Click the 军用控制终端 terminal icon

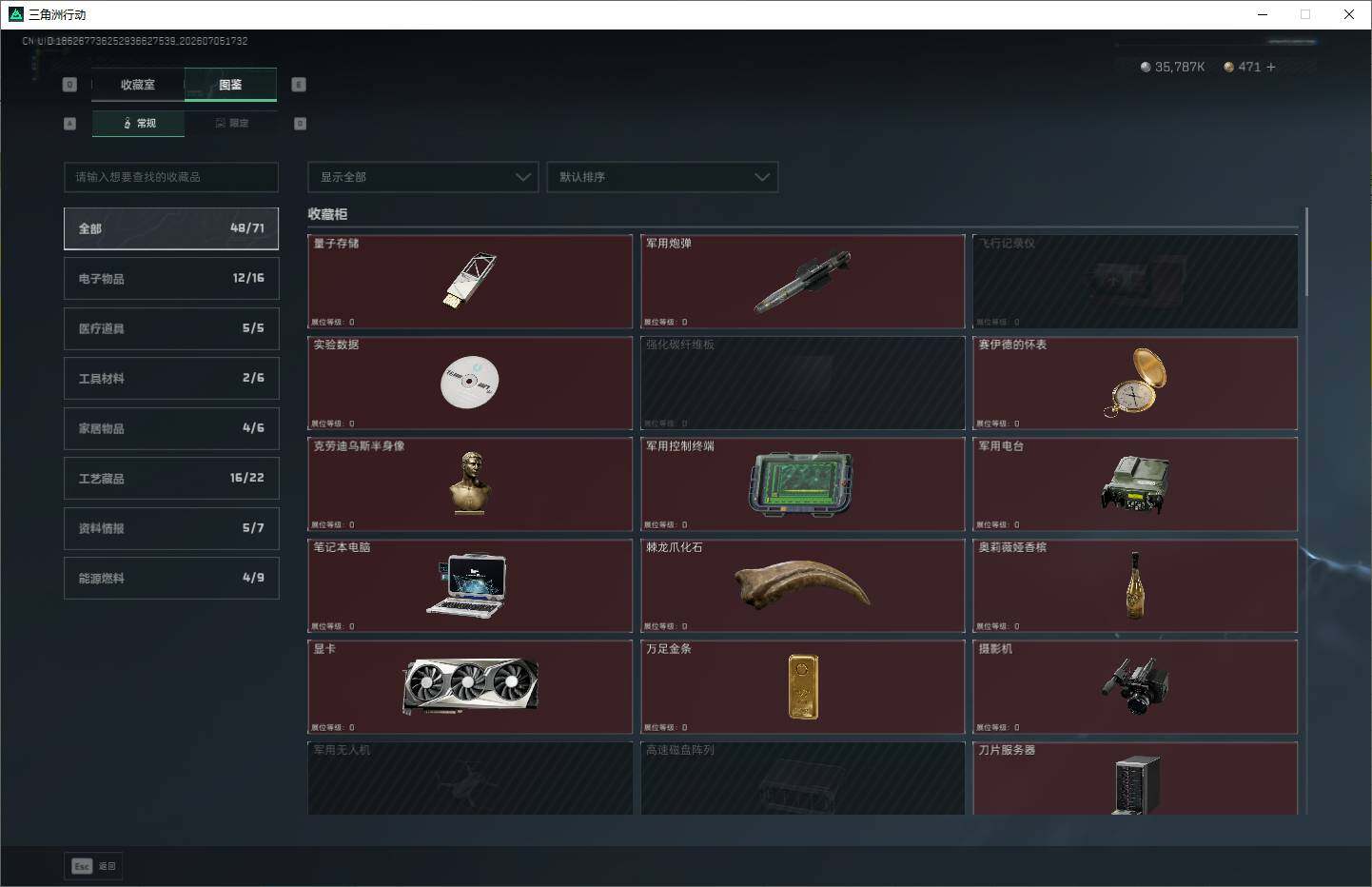802,484
